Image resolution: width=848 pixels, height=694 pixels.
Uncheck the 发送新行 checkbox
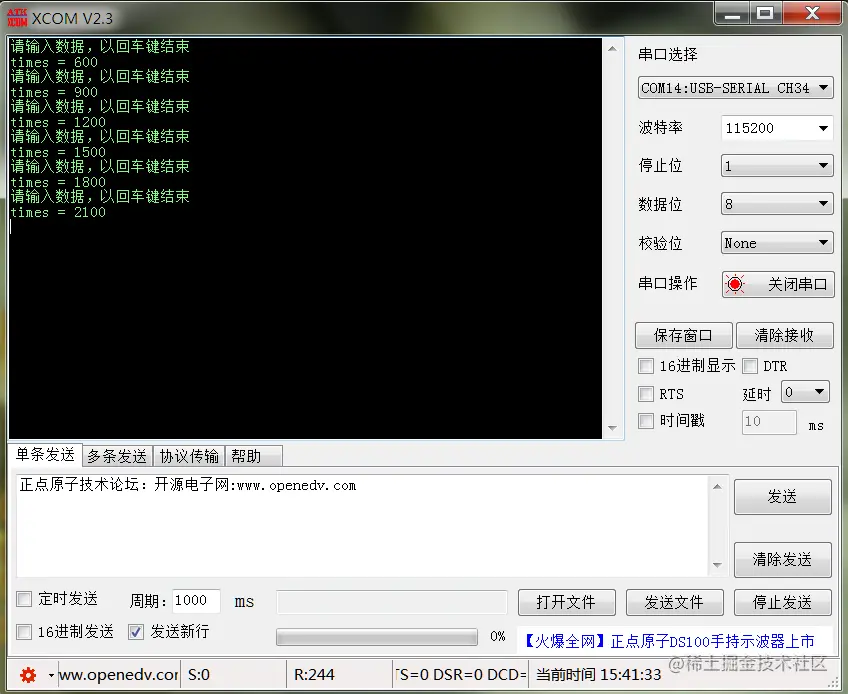pyautogui.click(x=136, y=632)
